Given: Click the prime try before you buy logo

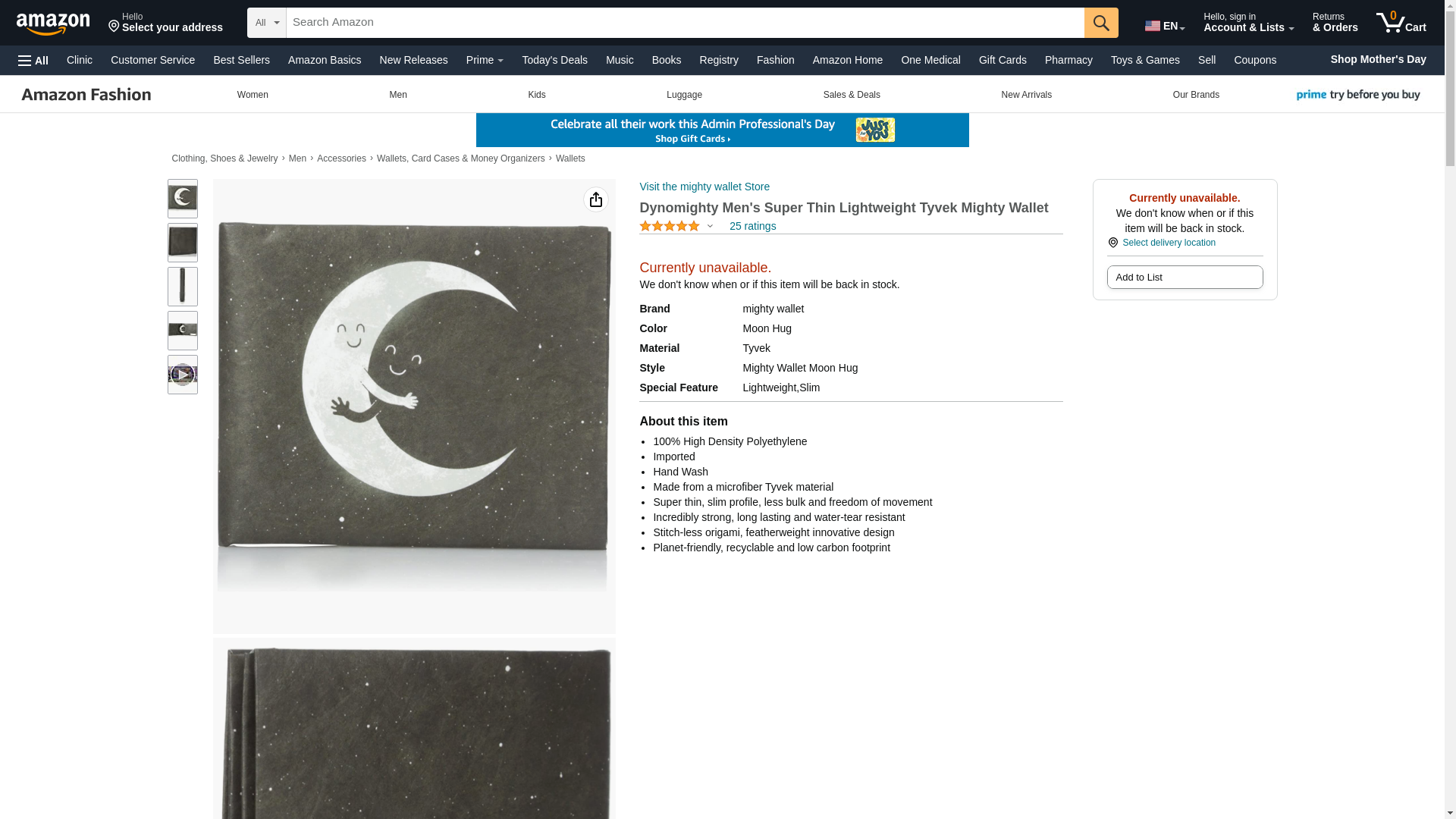Looking at the screenshot, I should click(1357, 95).
